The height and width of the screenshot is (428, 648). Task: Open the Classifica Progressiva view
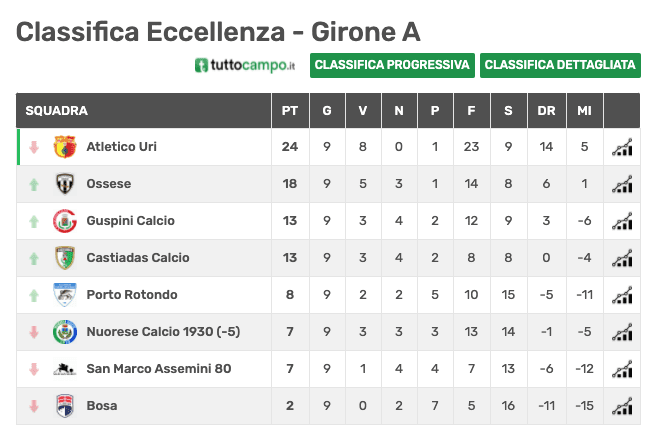[392, 65]
